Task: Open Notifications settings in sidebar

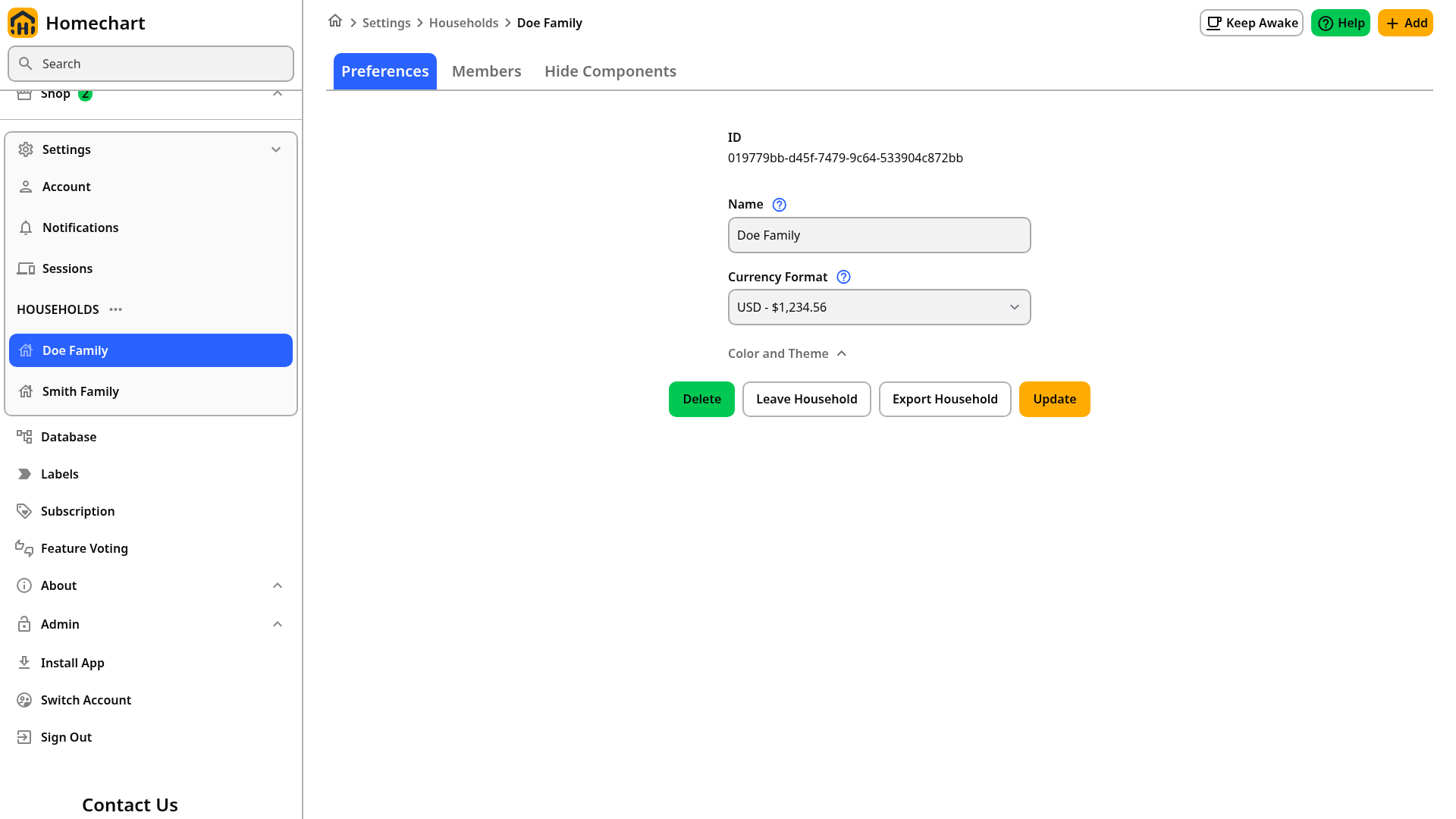Action: pos(151,227)
